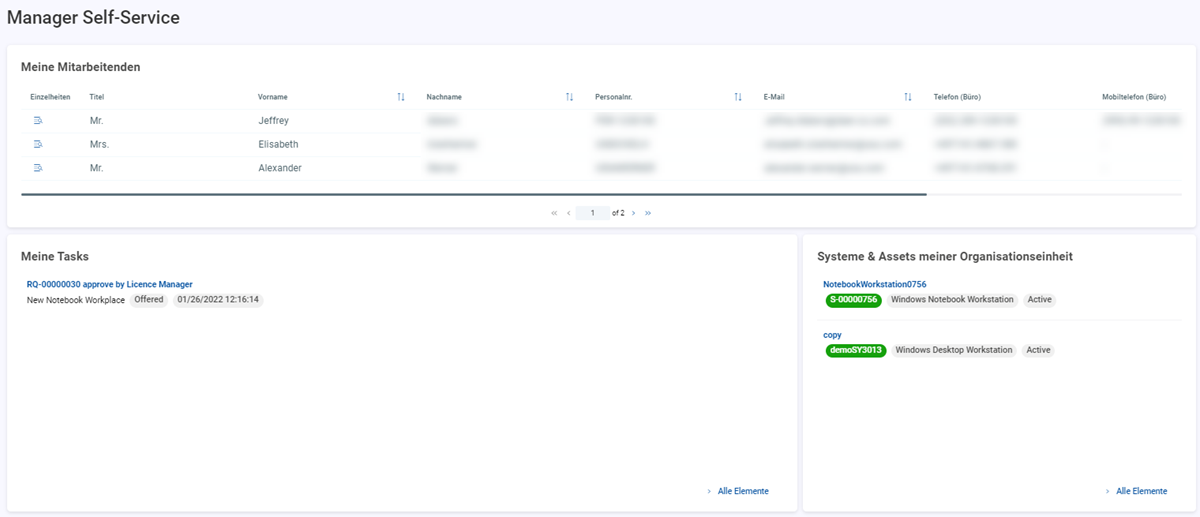Image resolution: width=1200 pixels, height=517 pixels.
Task: Click Active tag of NotebookWorkstation0756
Action: pyautogui.click(x=1040, y=300)
